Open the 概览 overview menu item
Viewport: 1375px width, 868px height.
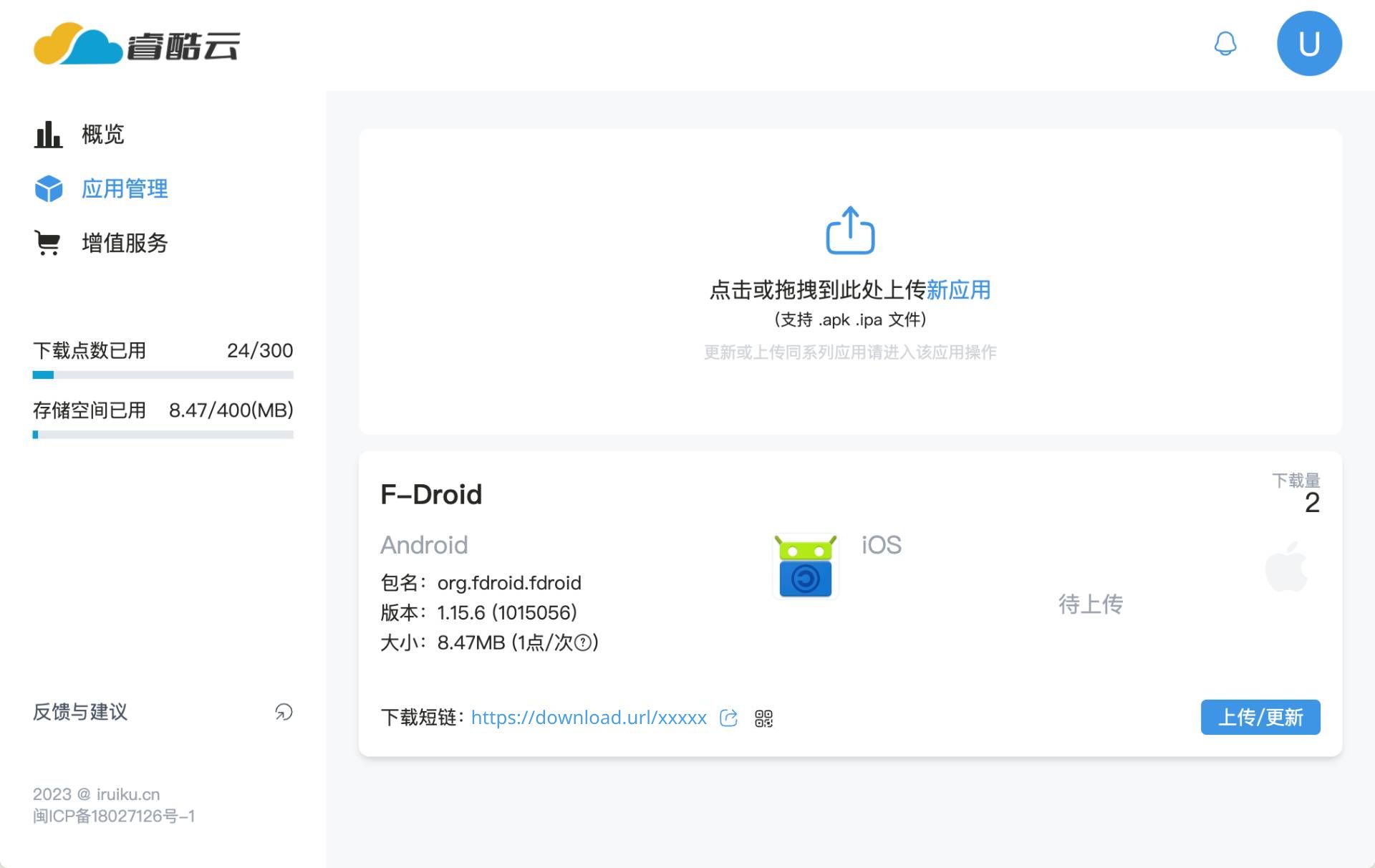point(102,134)
